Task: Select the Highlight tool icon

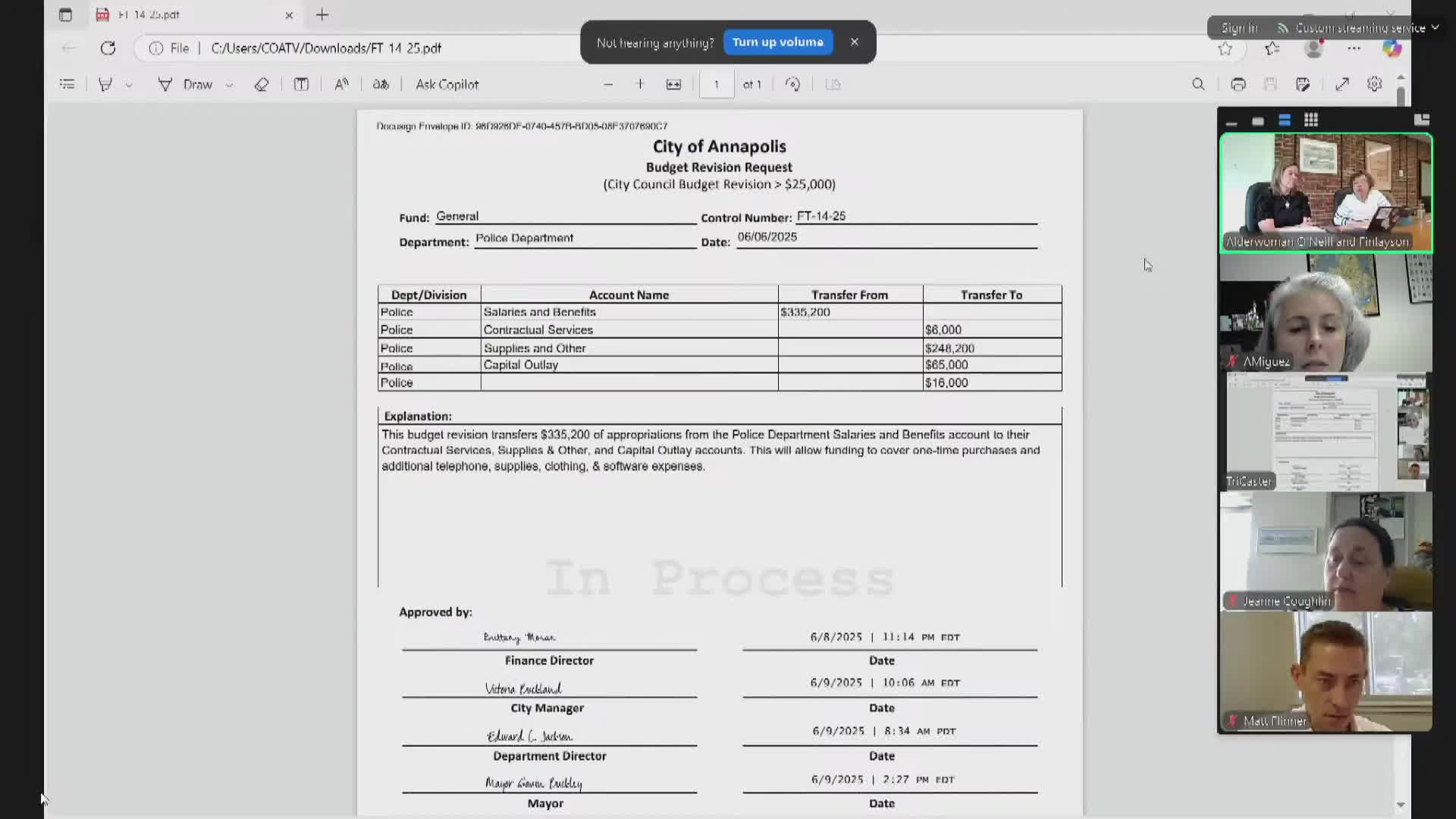Action: tap(105, 84)
